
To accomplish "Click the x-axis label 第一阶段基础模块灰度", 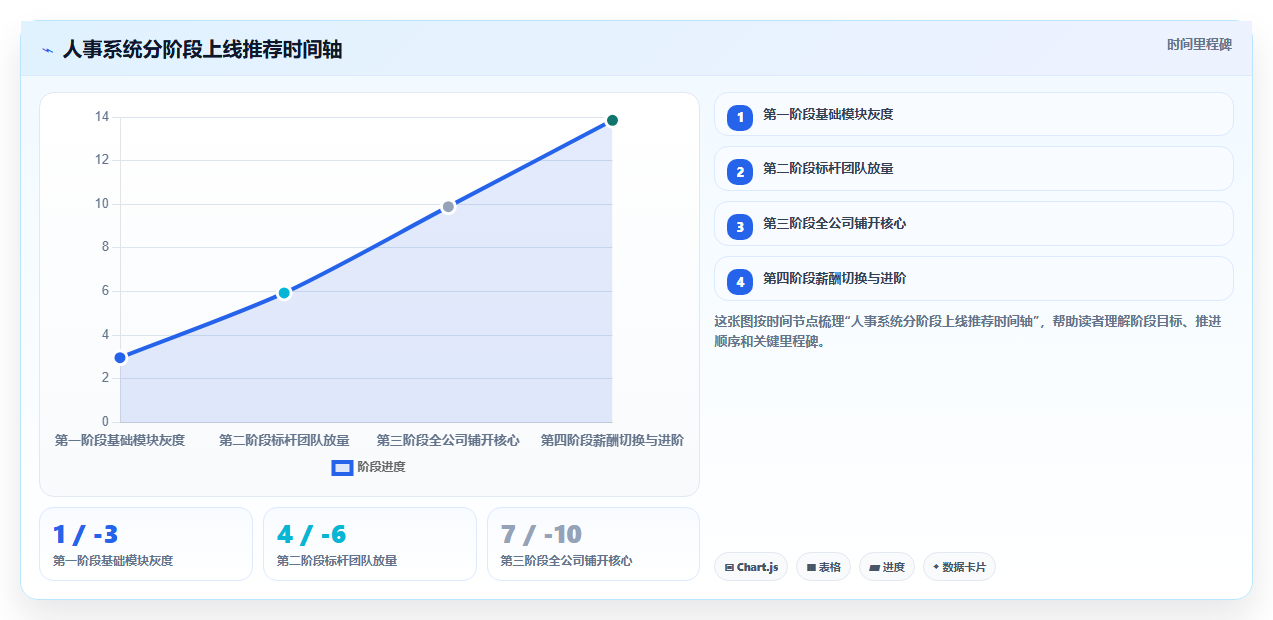I will (120, 440).
